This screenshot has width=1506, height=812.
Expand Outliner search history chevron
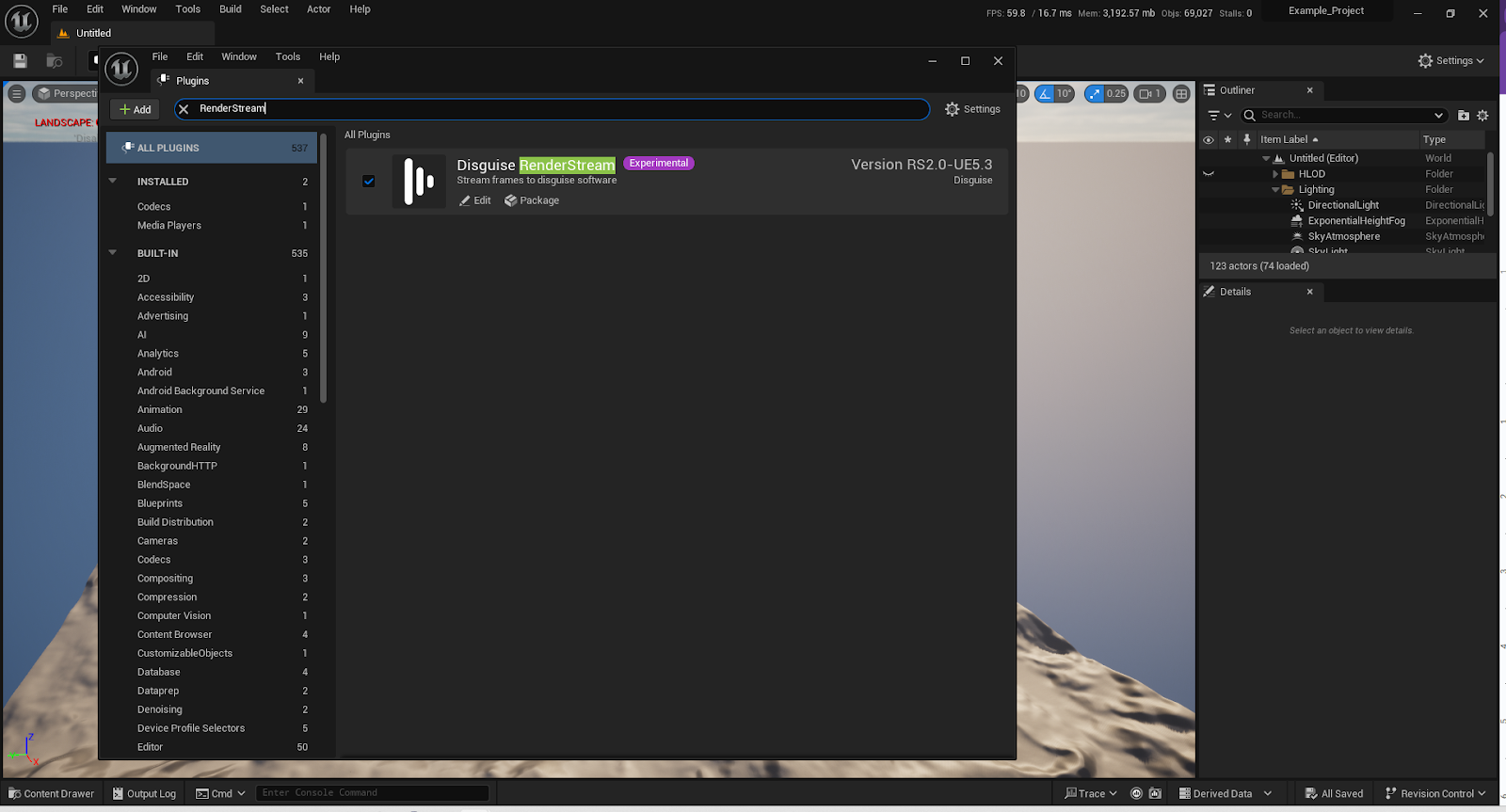[x=1438, y=115]
